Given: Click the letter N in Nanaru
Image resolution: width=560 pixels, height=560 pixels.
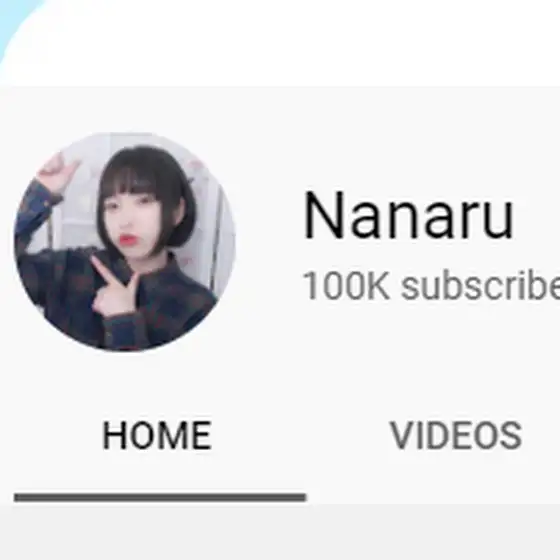Looking at the screenshot, I should click(325, 215).
